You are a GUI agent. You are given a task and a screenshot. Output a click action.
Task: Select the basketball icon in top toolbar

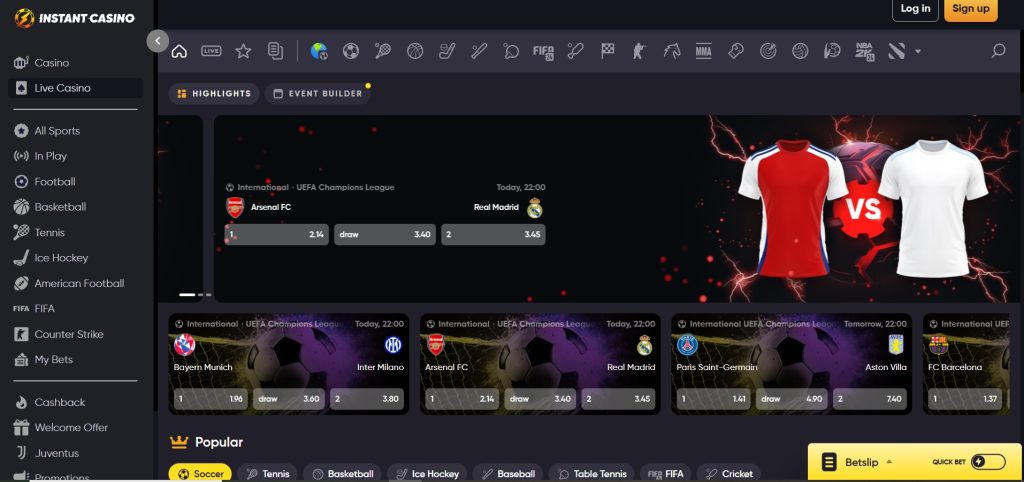415,51
